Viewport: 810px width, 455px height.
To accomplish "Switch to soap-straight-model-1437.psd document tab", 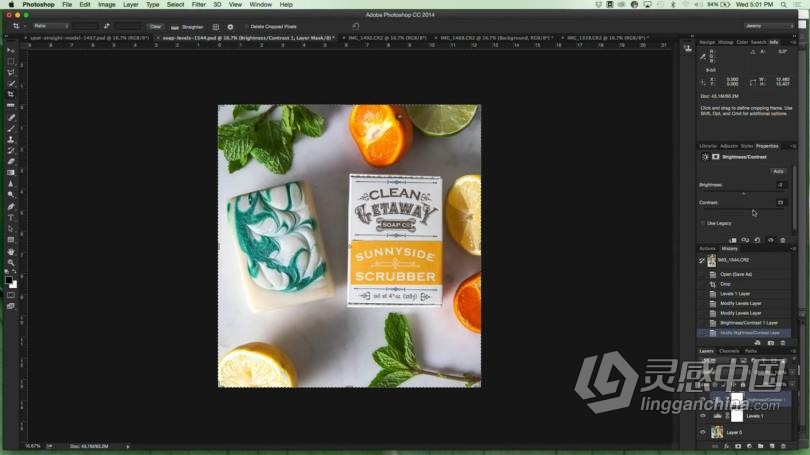I will click(89, 38).
